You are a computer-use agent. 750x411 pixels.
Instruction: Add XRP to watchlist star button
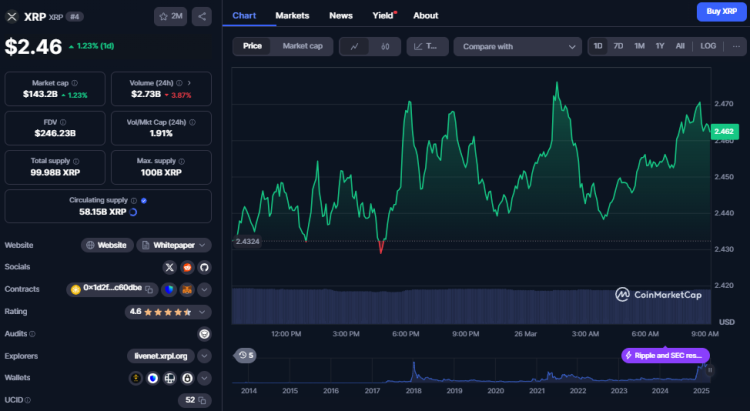coord(170,17)
